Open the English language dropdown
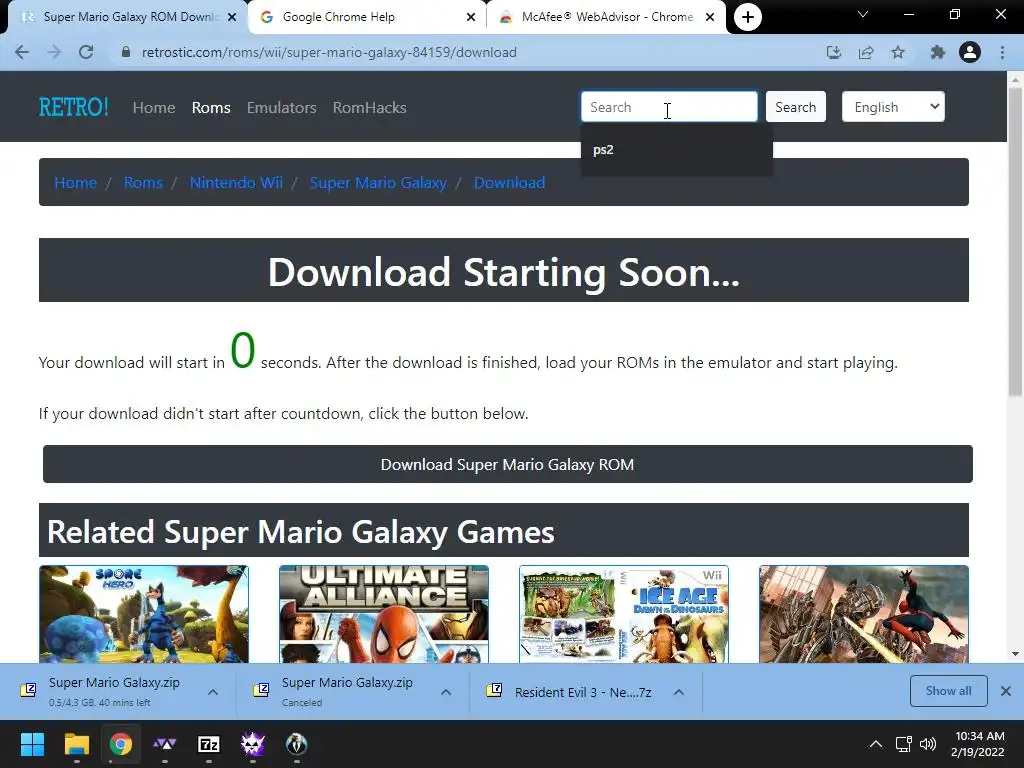This screenshot has height=768, width=1024. pyautogui.click(x=893, y=107)
